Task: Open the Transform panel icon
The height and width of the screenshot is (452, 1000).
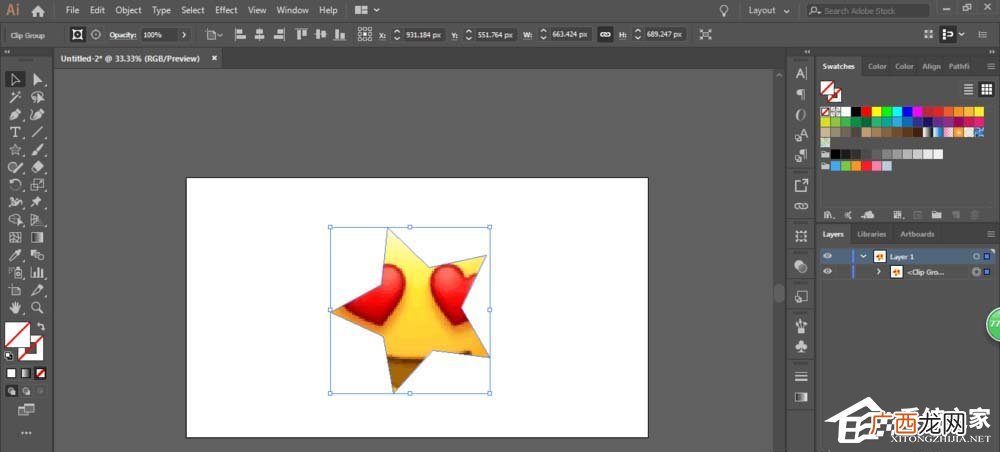Action: pyautogui.click(x=802, y=237)
